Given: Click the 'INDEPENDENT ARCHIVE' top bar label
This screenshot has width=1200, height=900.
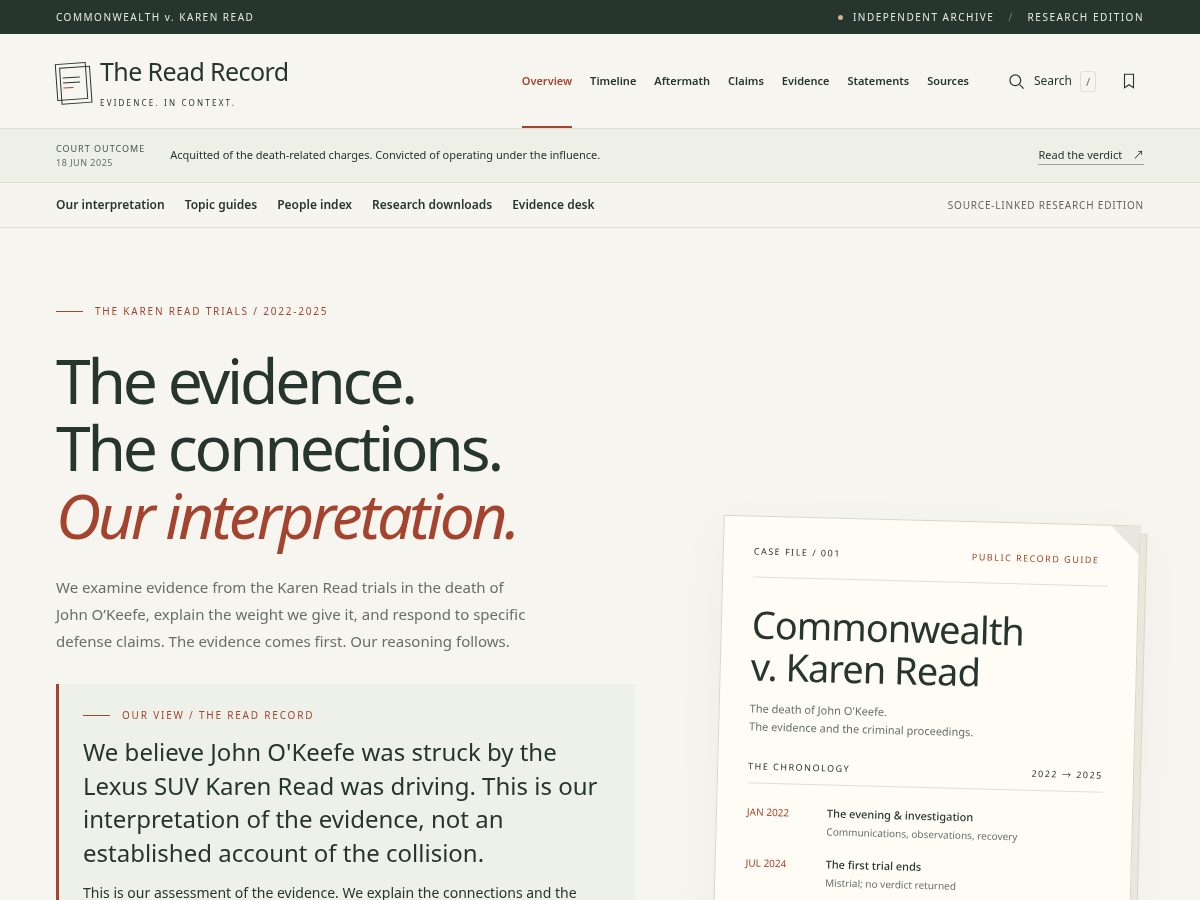Looking at the screenshot, I should pos(923,17).
